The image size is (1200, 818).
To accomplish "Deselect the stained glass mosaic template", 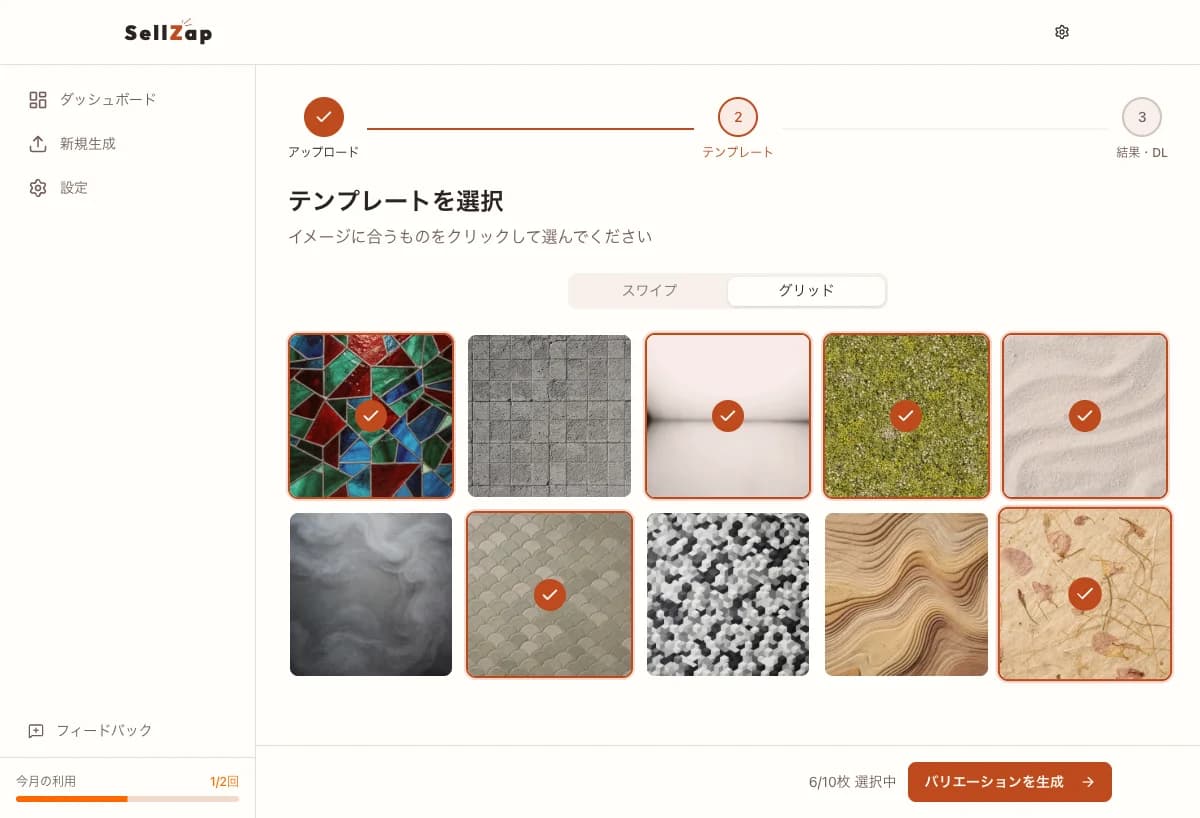I will pyautogui.click(x=371, y=415).
